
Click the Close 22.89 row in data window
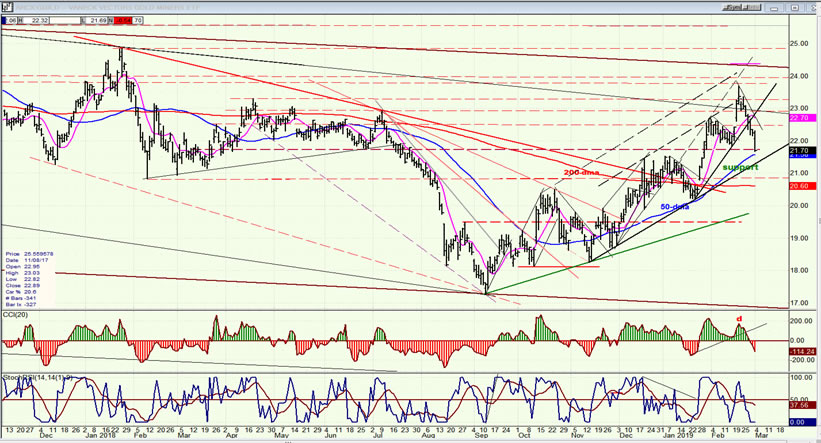pos(23,286)
